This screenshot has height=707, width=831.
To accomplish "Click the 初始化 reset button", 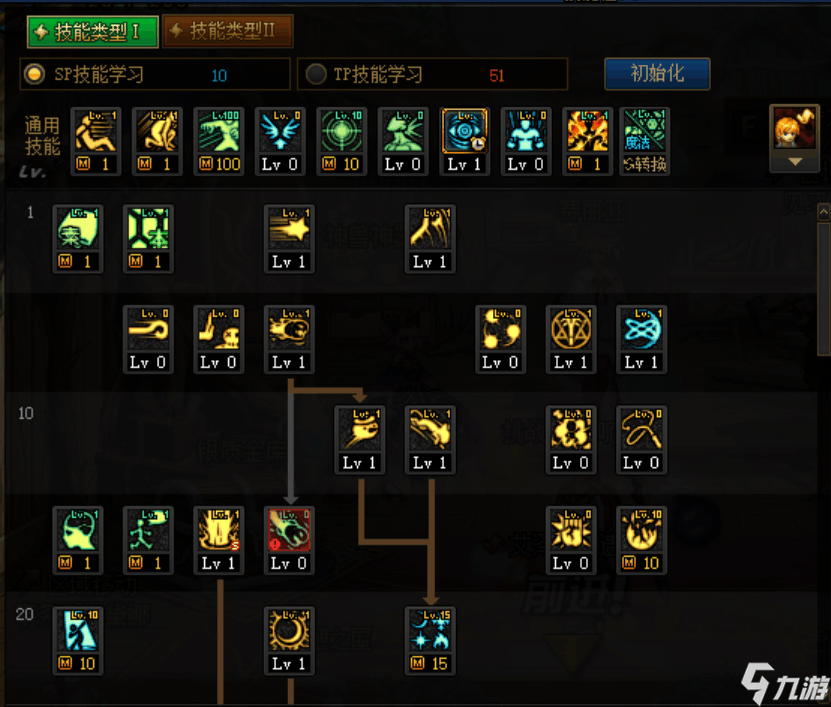I will (657, 73).
